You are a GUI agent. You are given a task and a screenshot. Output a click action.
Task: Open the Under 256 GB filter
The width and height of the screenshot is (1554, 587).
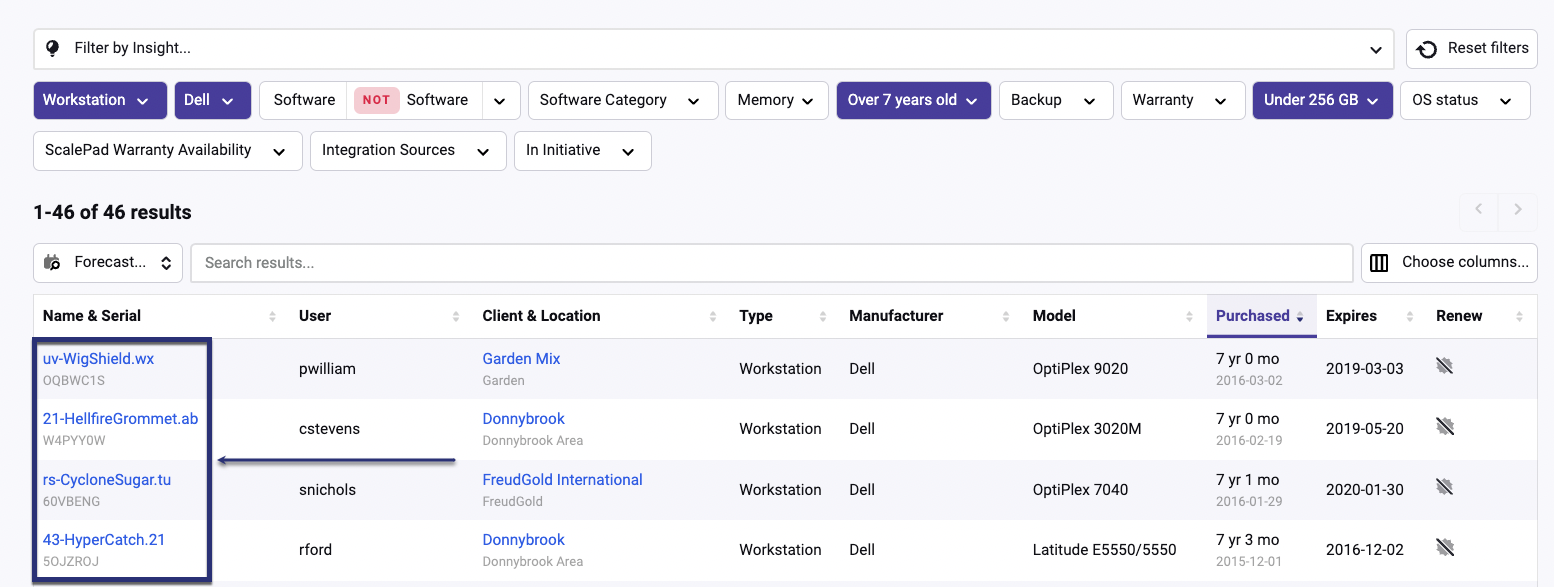(1322, 100)
